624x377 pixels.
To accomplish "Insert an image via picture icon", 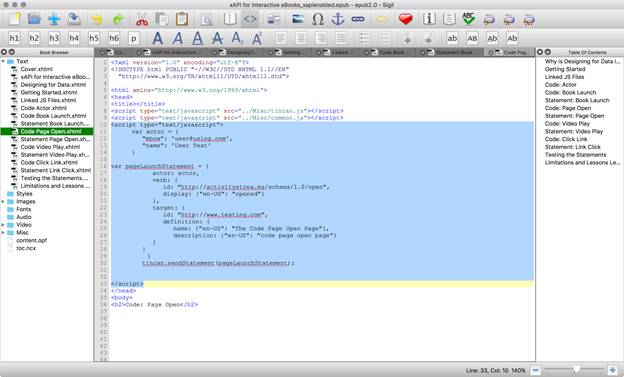I will (x=298, y=19).
